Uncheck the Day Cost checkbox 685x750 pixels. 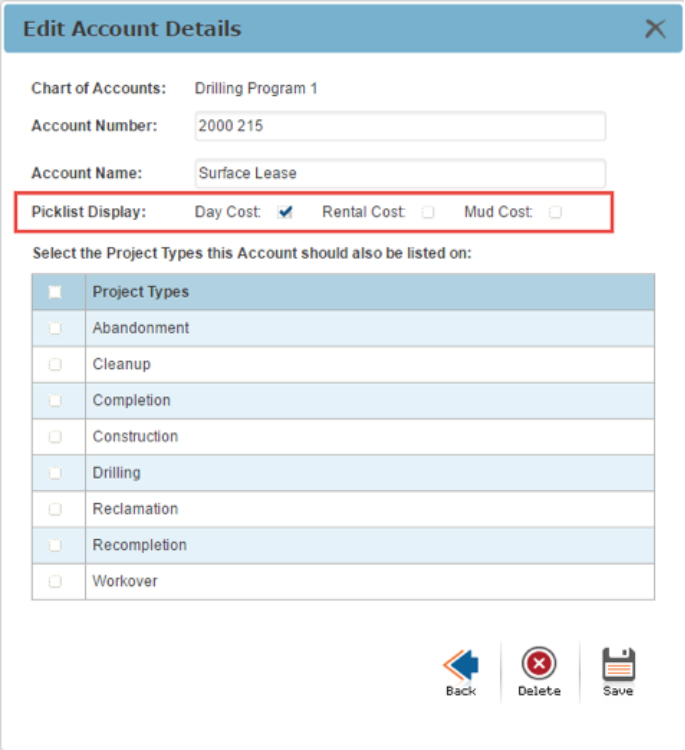tap(285, 212)
